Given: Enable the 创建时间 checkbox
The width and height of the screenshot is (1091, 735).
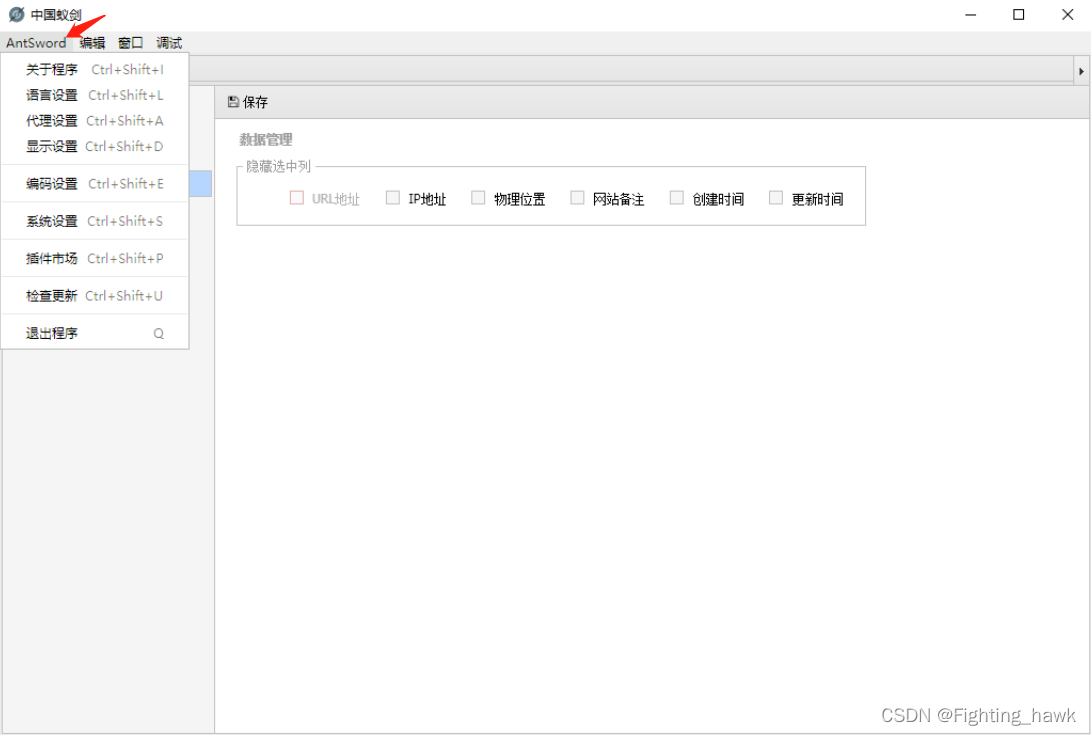Looking at the screenshot, I should (676, 197).
